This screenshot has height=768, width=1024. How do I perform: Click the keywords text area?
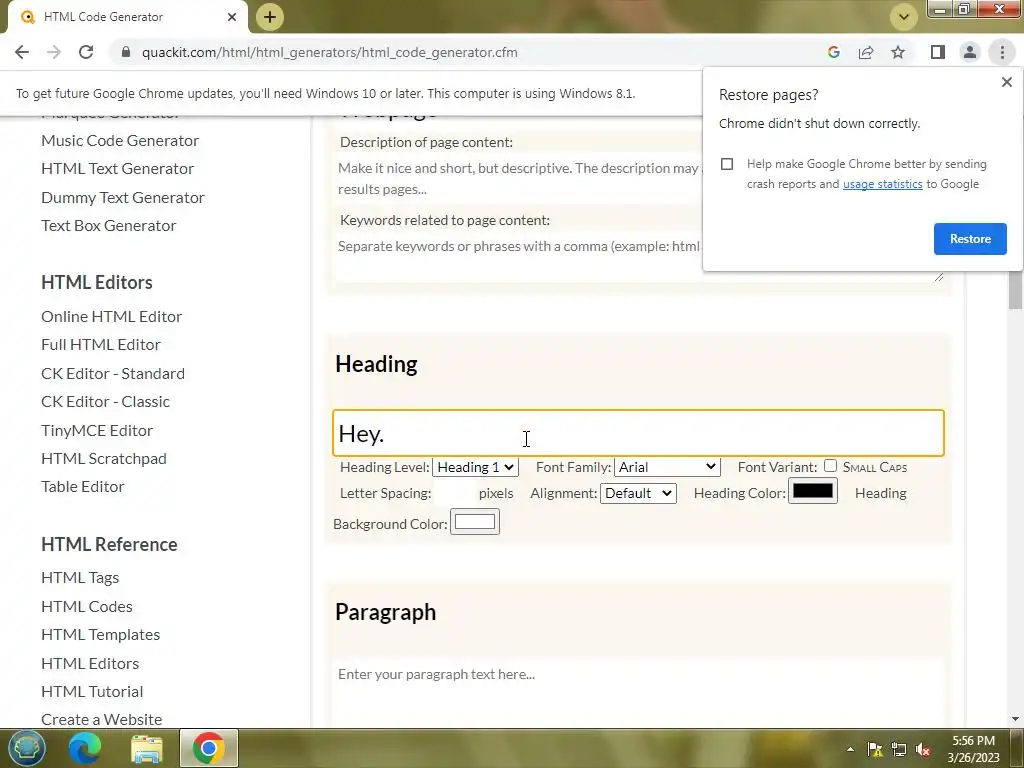(x=638, y=259)
